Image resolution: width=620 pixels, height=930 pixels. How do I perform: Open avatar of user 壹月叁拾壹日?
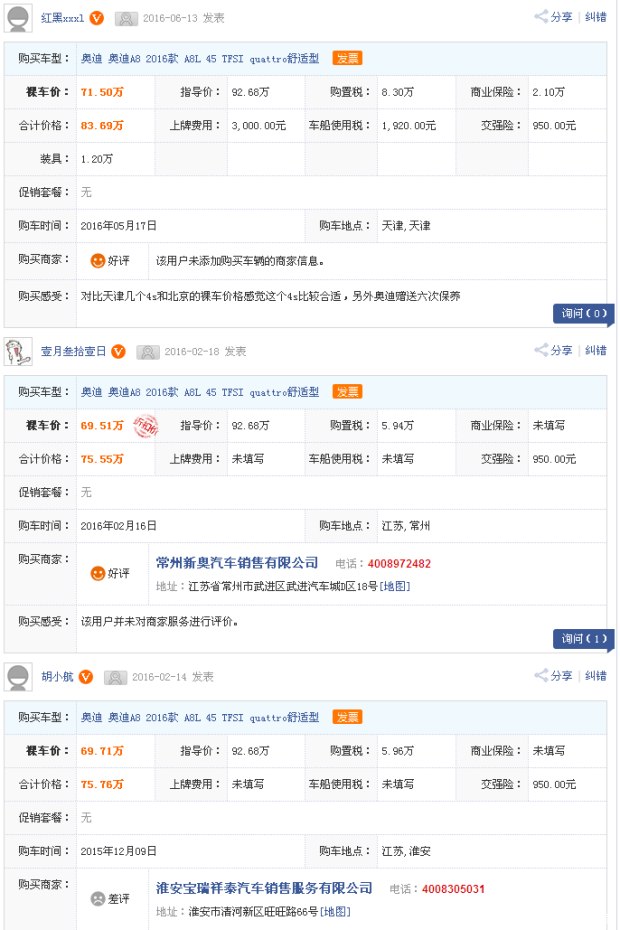pyautogui.click(x=18, y=351)
